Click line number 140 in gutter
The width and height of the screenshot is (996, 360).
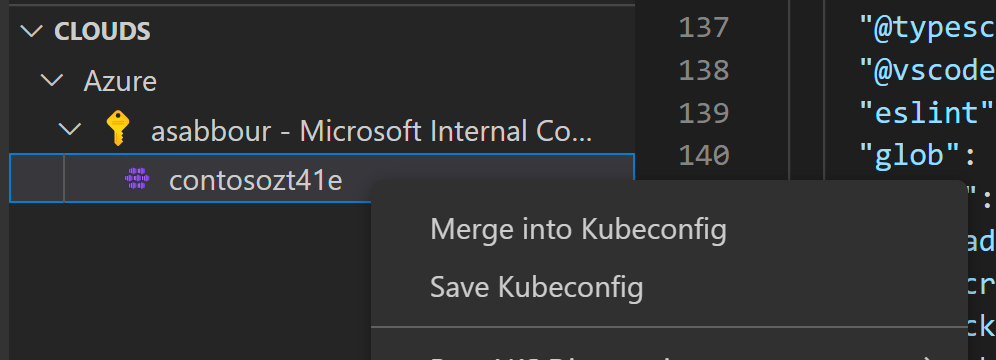coord(704,155)
